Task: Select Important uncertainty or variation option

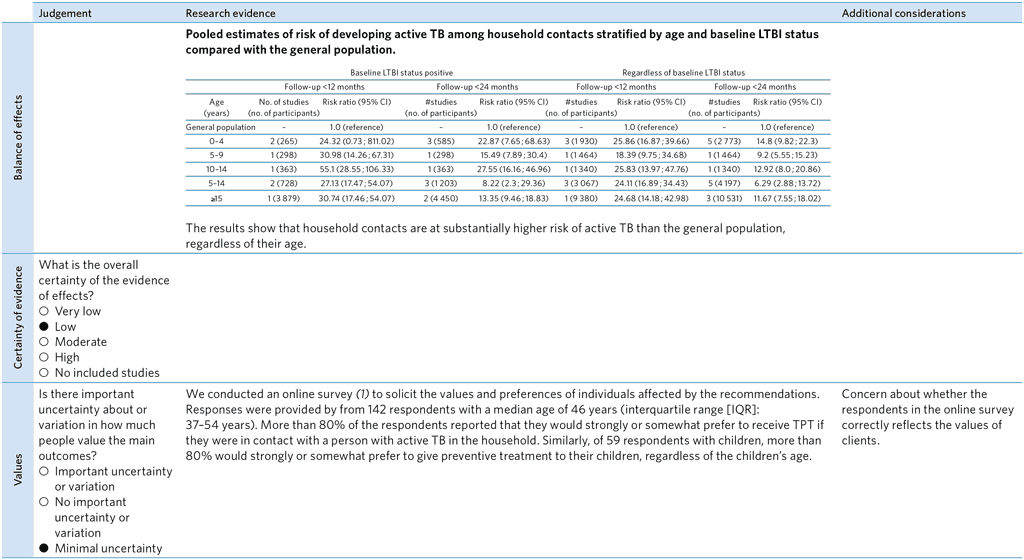Action: tap(105, 479)
